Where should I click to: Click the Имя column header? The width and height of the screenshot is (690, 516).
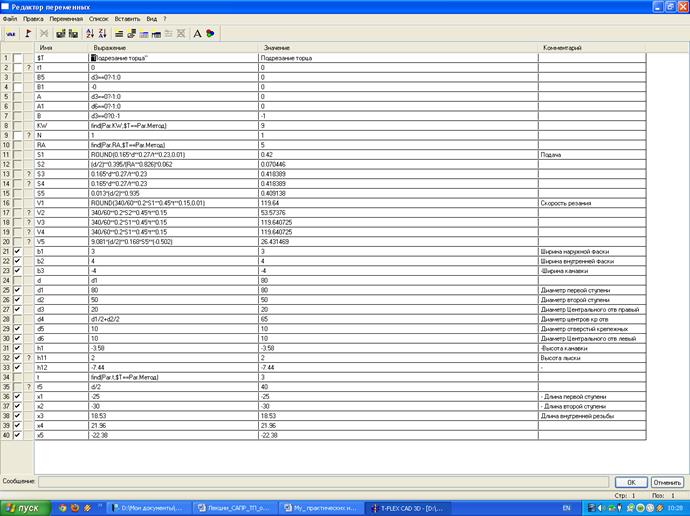coord(62,48)
